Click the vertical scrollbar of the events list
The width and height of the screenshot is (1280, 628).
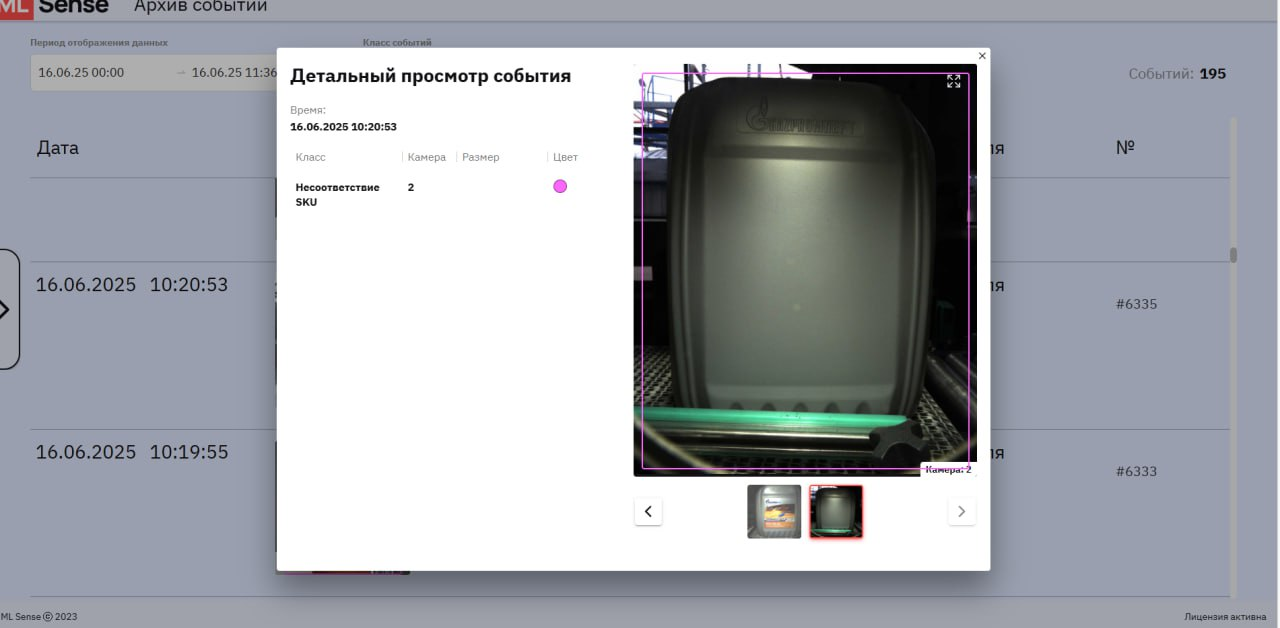click(1234, 255)
